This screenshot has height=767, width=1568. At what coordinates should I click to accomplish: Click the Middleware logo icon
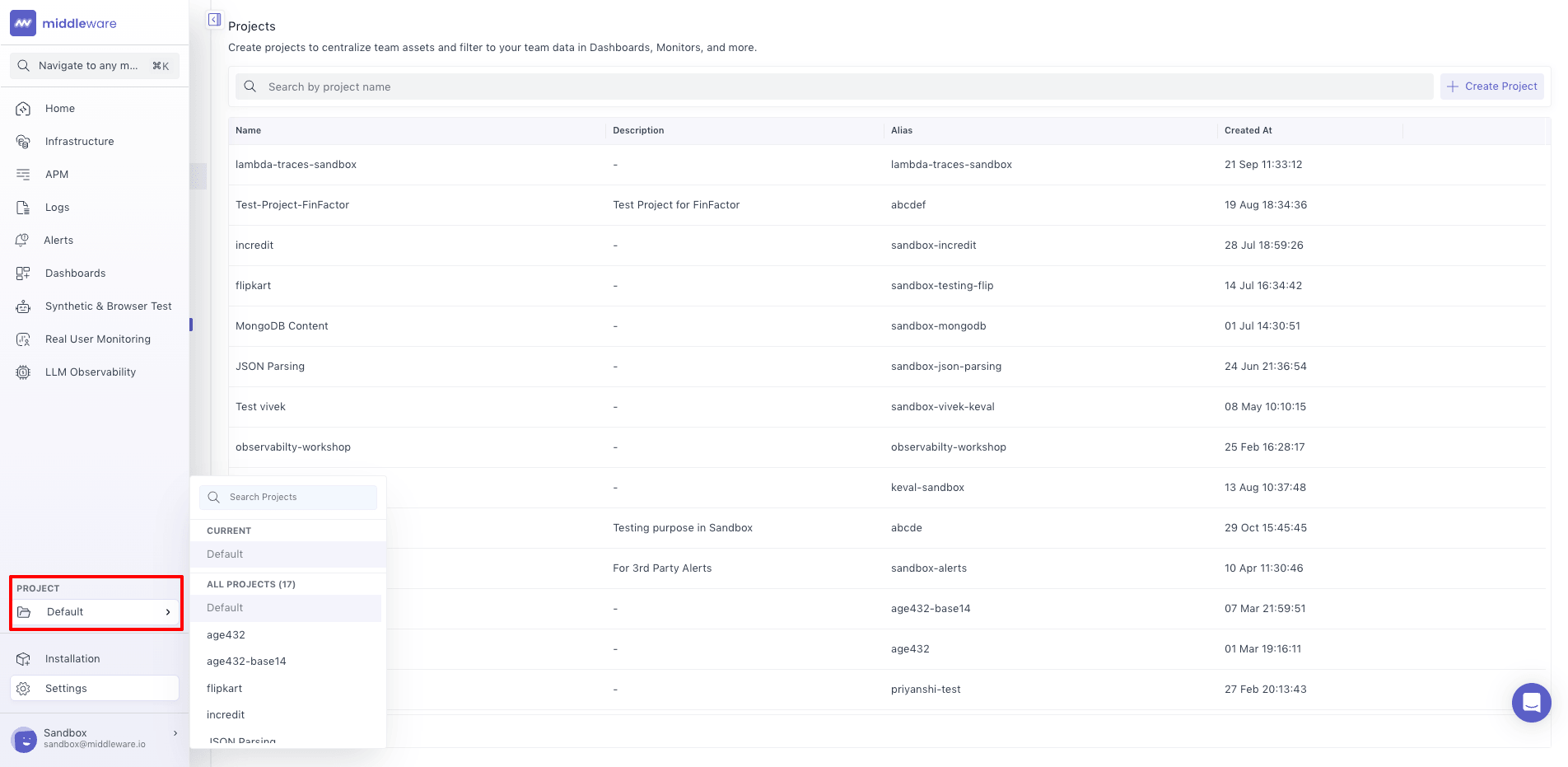[23, 23]
